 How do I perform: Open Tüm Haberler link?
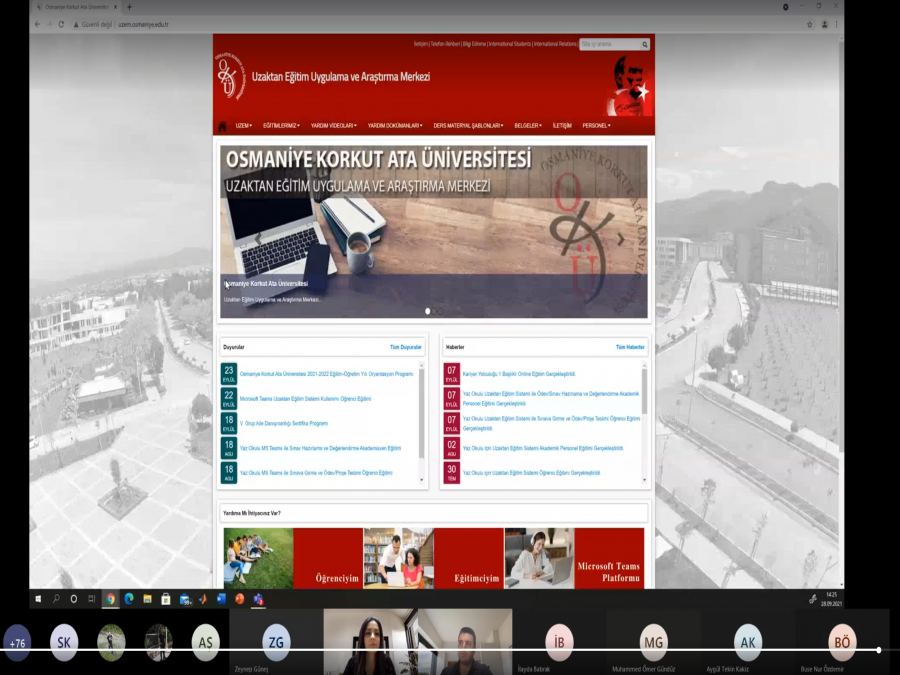pos(630,347)
